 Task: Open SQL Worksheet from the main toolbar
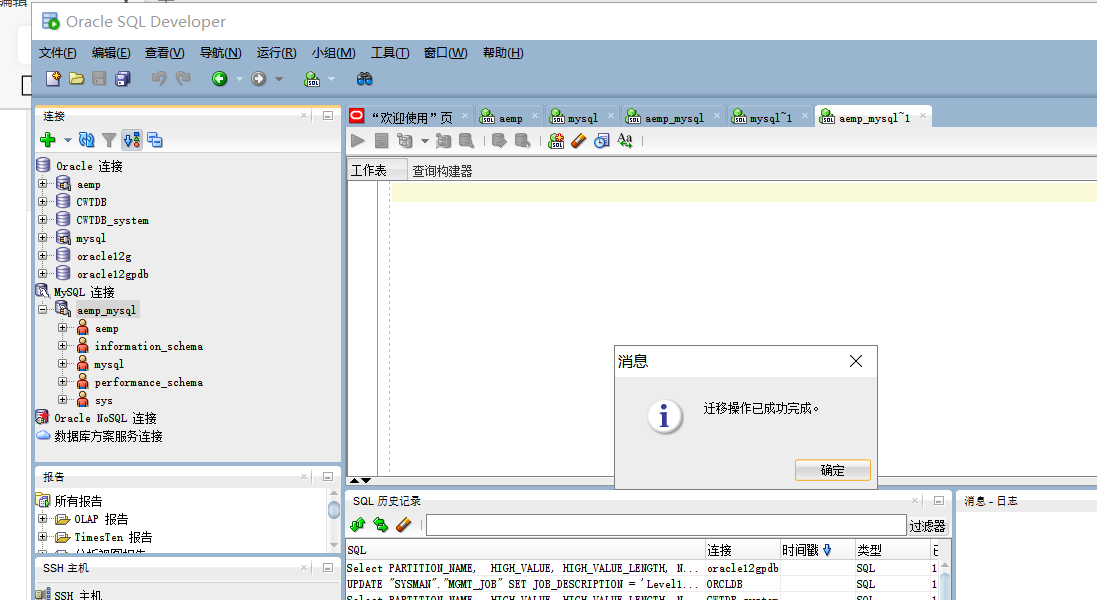point(312,79)
